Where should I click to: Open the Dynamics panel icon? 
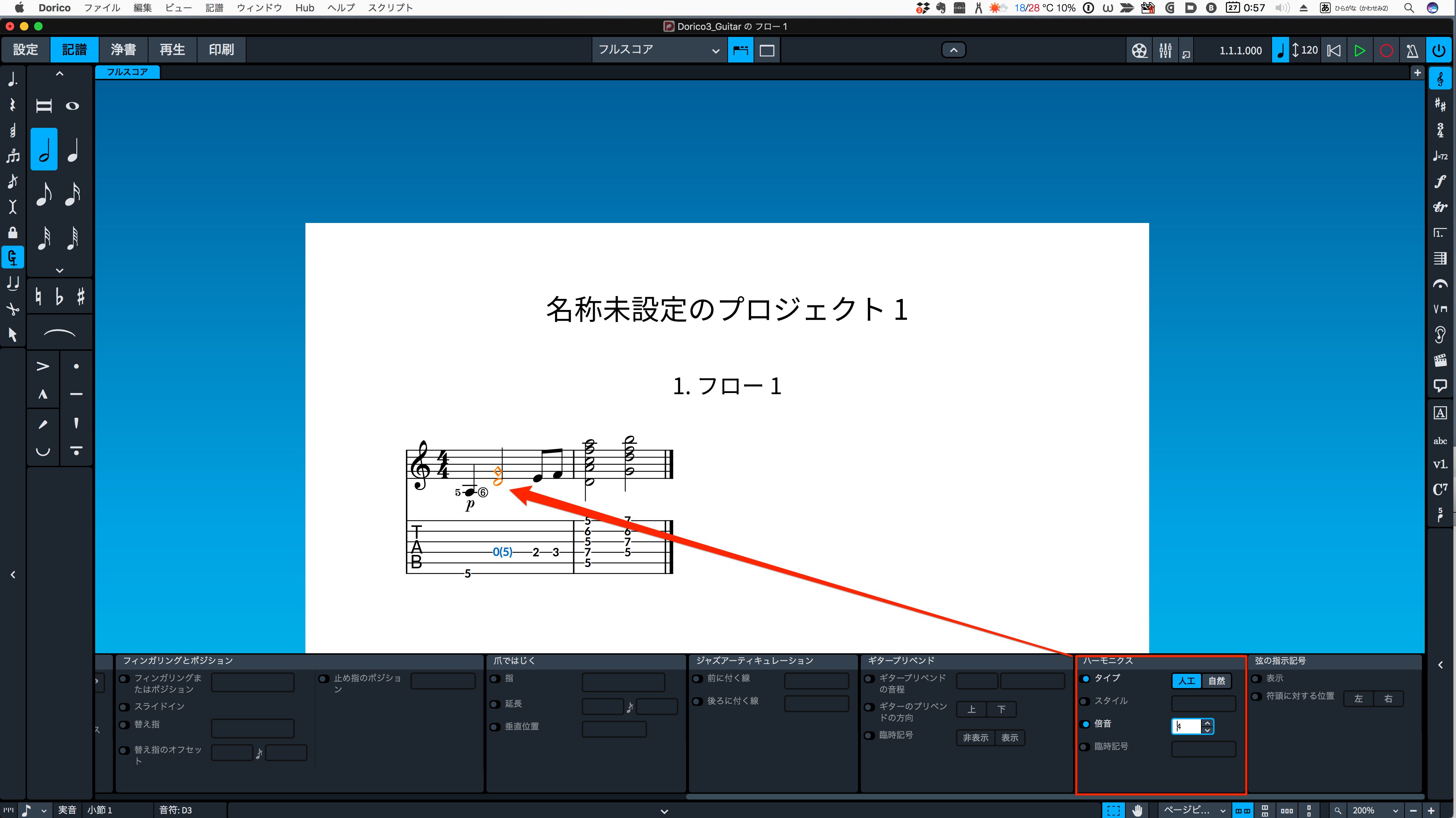point(1440,181)
